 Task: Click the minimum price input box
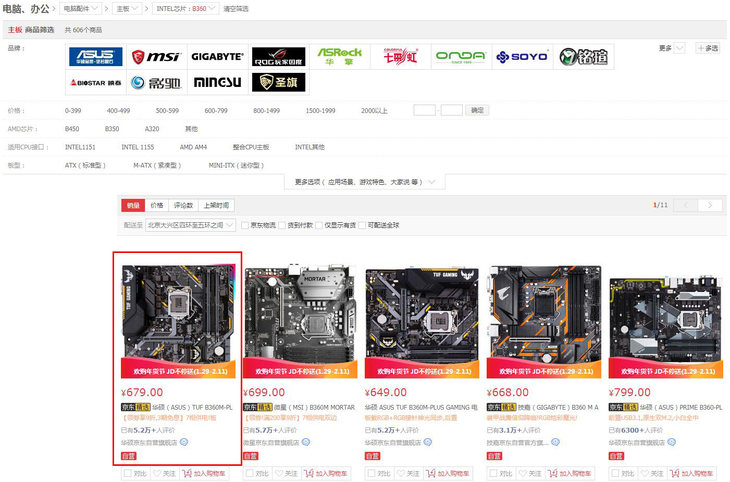click(424, 110)
